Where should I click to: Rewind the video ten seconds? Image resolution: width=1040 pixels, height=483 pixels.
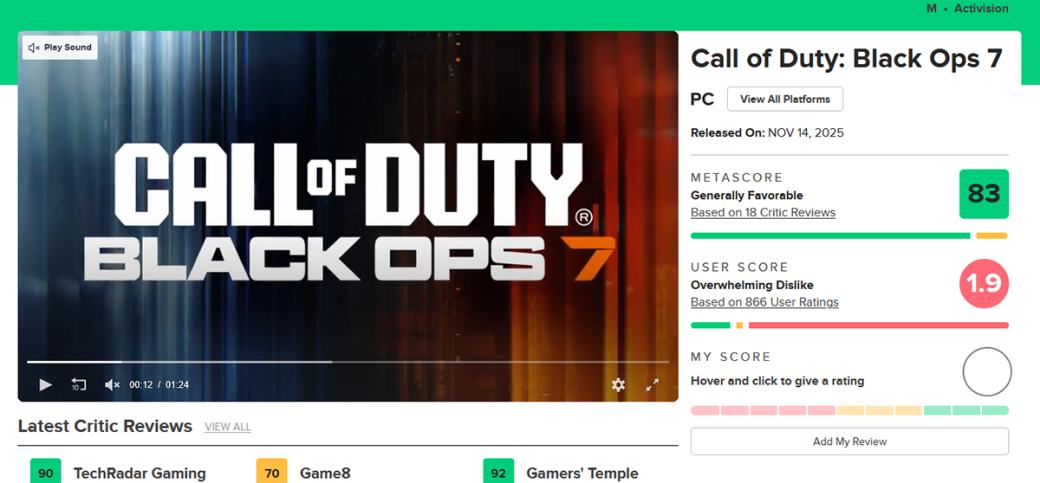point(79,385)
